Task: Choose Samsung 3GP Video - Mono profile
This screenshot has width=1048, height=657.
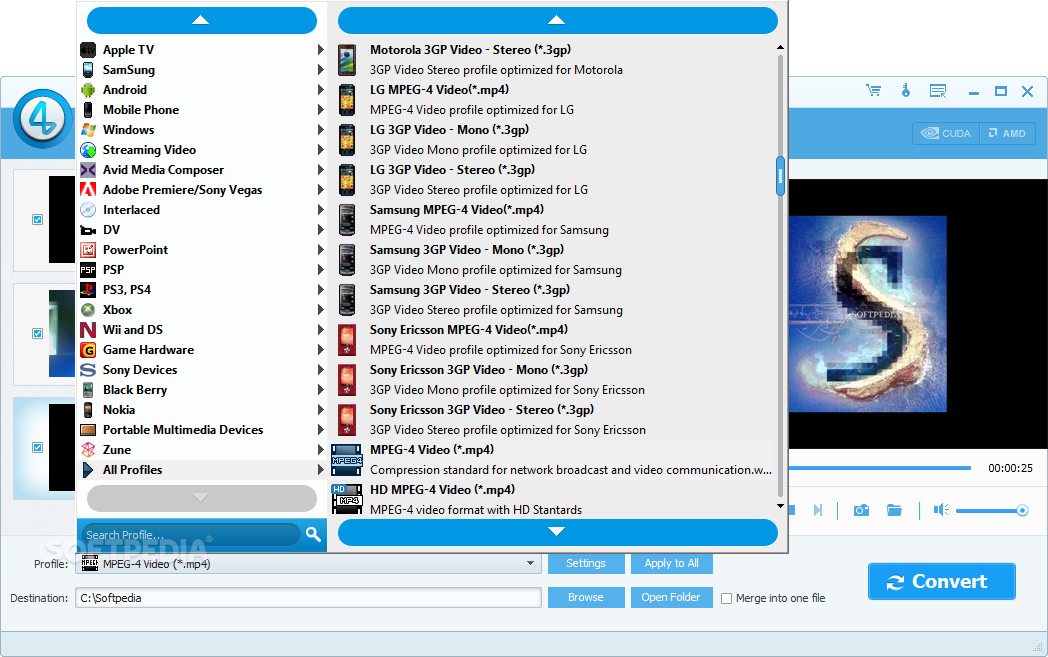Action: pos(552,259)
